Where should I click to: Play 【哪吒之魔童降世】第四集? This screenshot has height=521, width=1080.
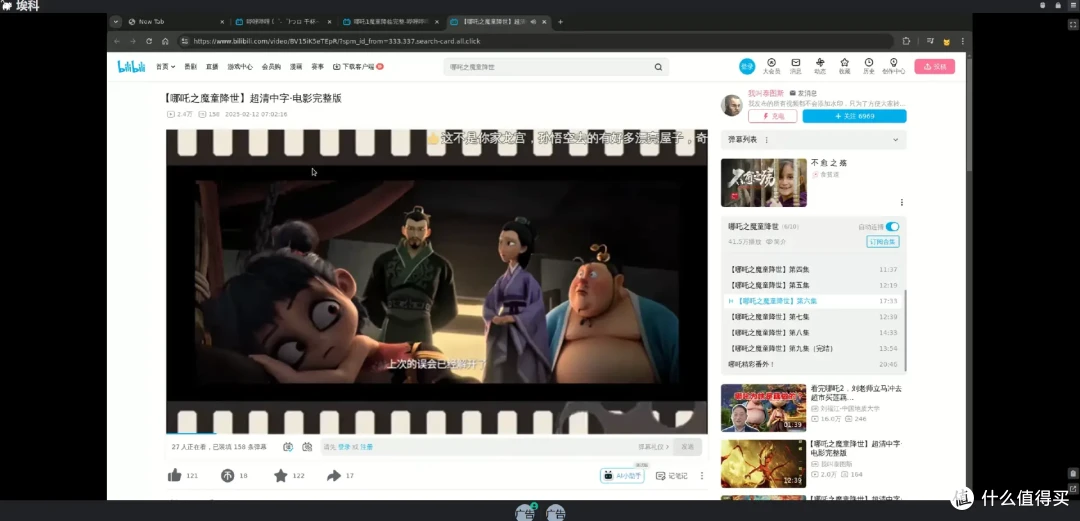point(813,269)
